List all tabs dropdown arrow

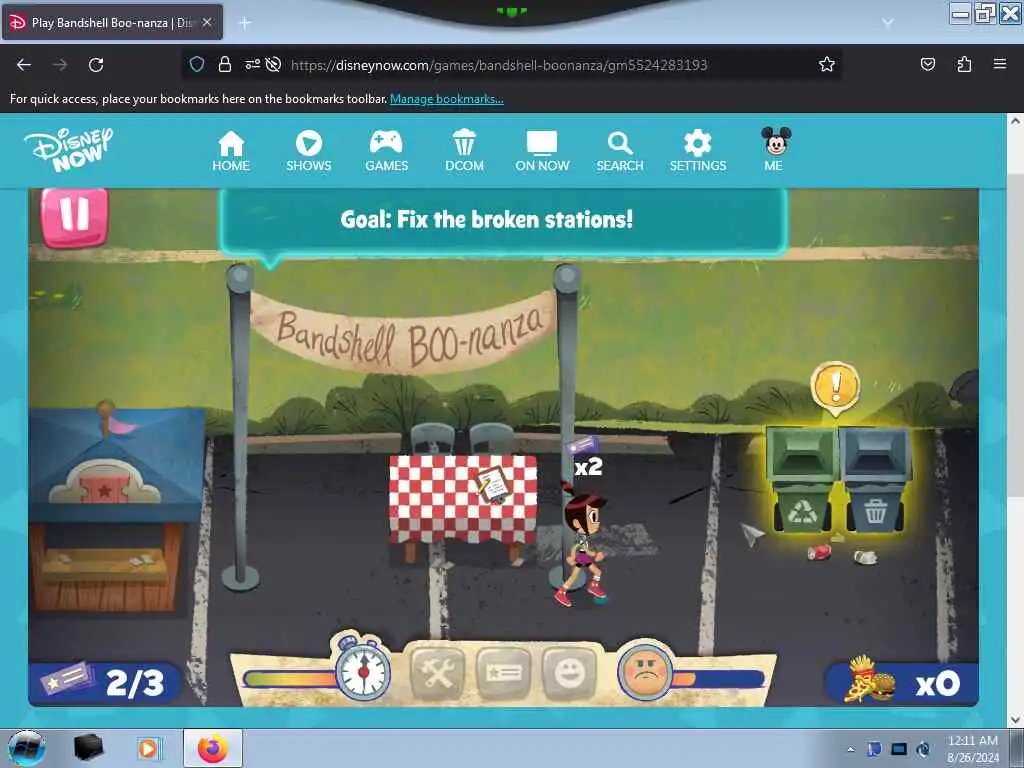point(888,22)
